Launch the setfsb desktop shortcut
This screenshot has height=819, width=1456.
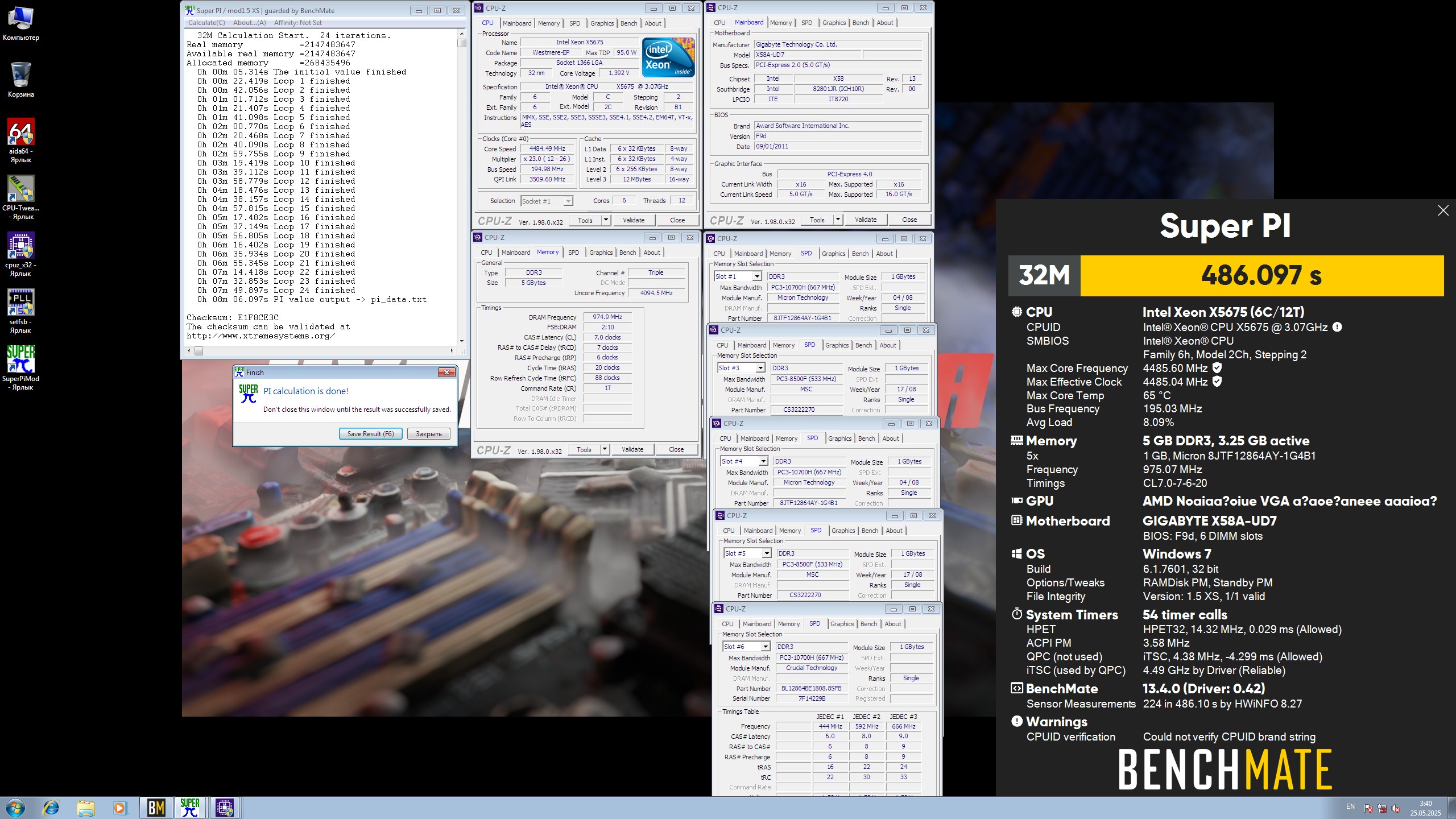tap(21, 311)
